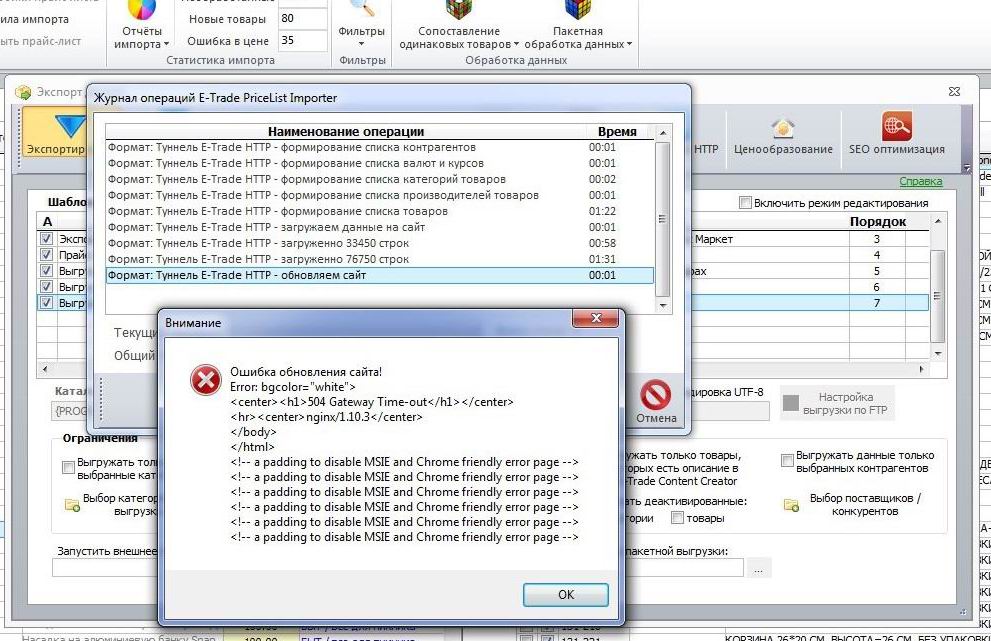Select 'формирование списка товаров' journal row
Image resolution: width=991 pixels, height=641 pixels.
pos(379,211)
